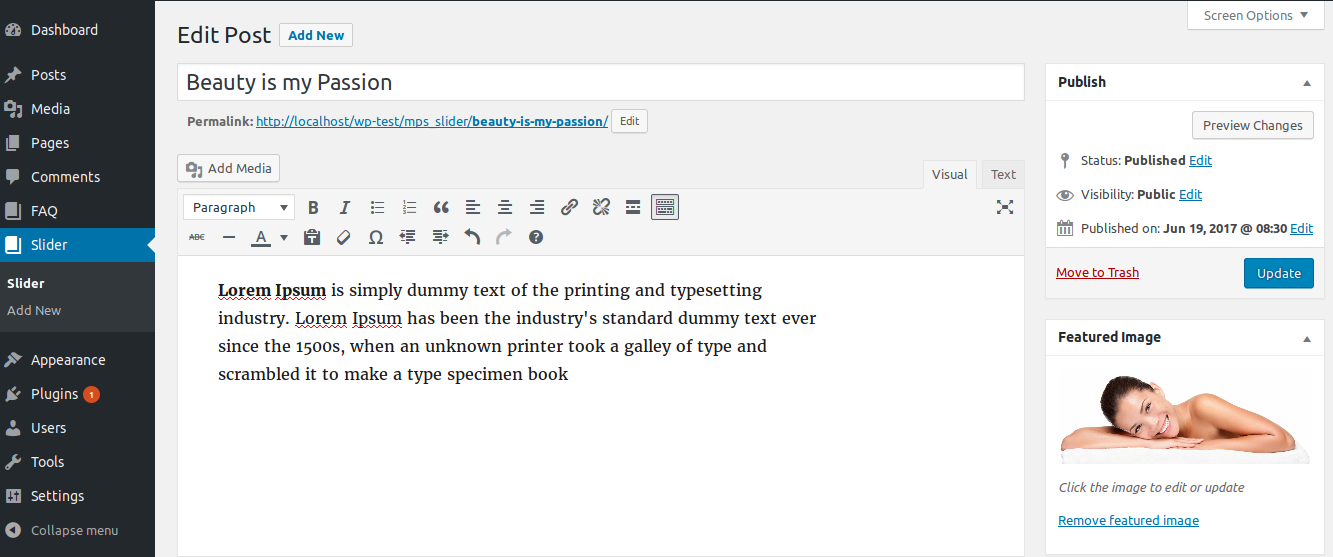This screenshot has width=1333, height=557.
Task: Click the Preview Changes button
Action: pyautogui.click(x=1252, y=125)
